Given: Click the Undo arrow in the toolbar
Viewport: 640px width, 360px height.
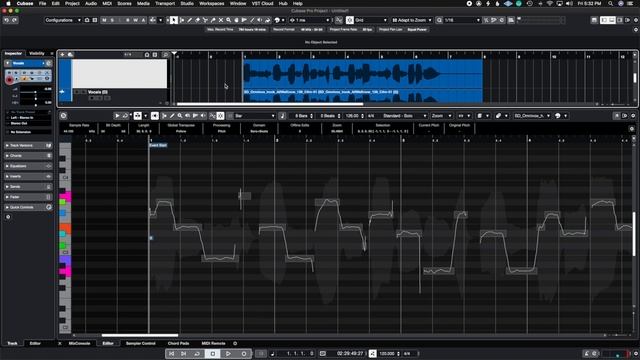Looking at the screenshot, I should tap(7, 20).
